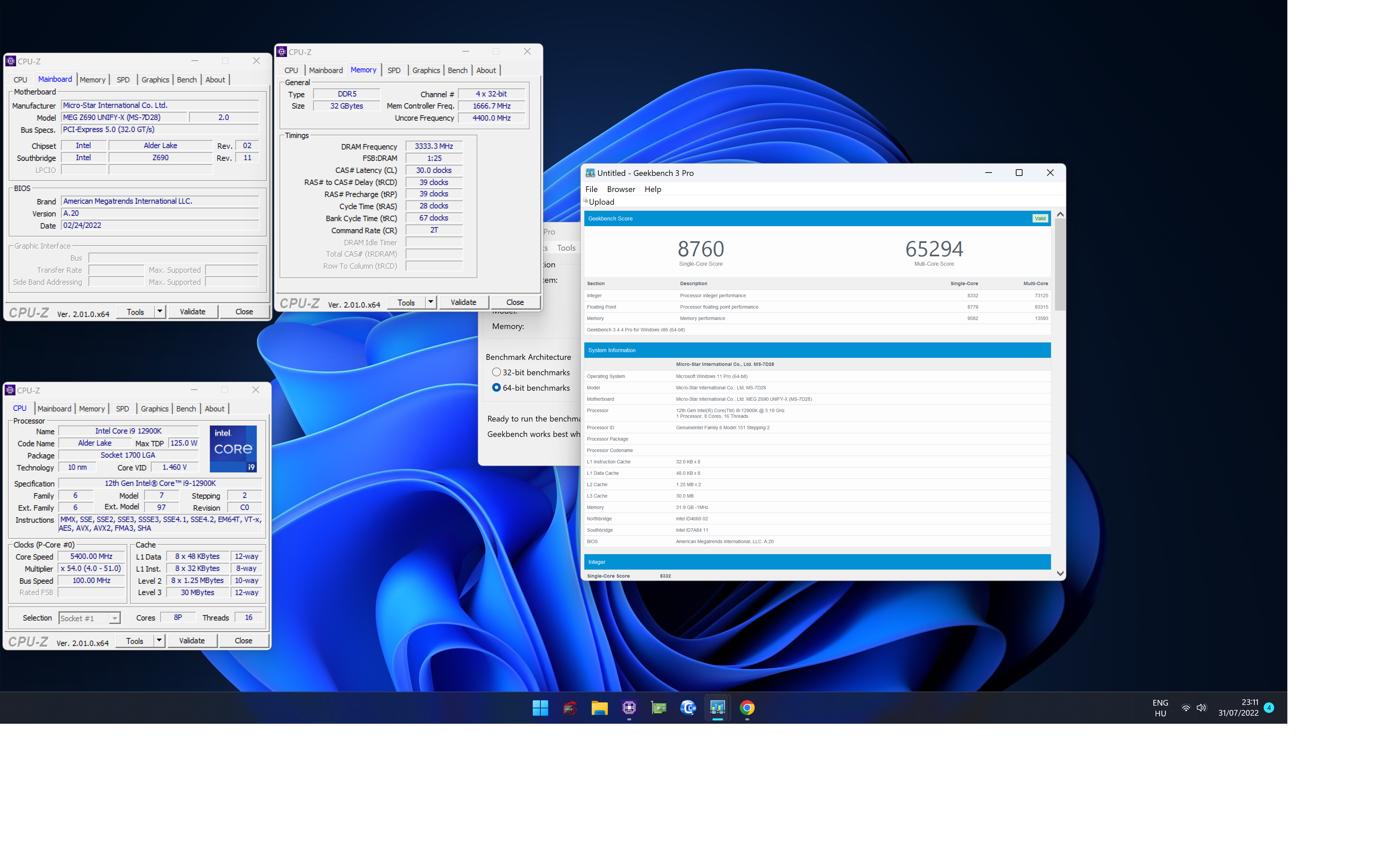The width and height of the screenshot is (1400, 843).
Task: Expand Tools dropdown arrow in CPU window
Action: (x=159, y=641)
